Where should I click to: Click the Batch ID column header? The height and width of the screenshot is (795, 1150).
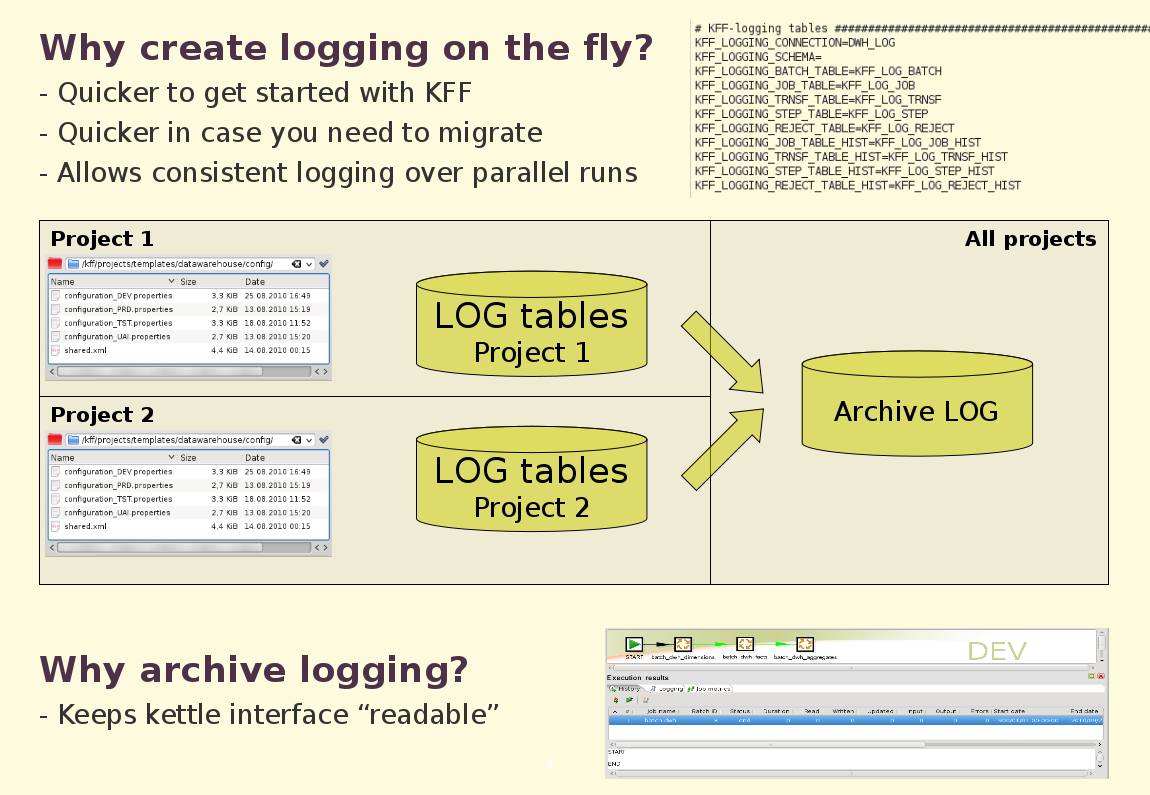coord(704,711)
